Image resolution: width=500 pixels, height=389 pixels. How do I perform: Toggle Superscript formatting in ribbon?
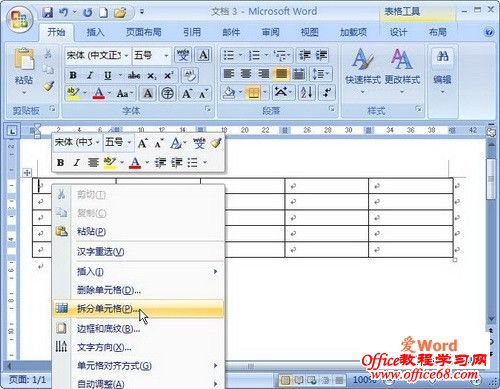click(169, 75)
